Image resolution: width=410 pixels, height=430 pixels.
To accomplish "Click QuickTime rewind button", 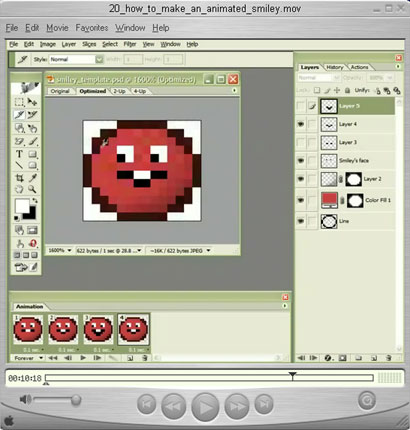I will 174,406.
